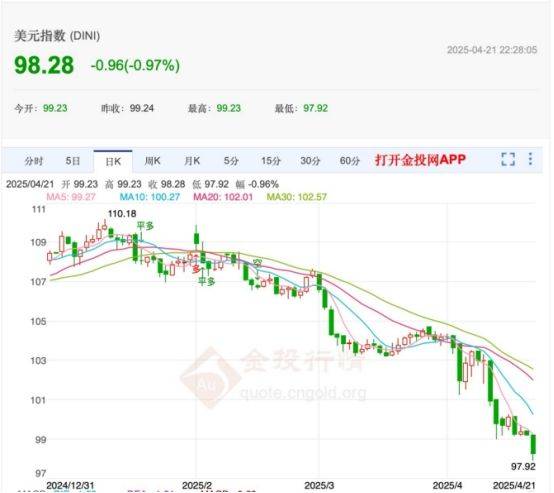Open the 打开金投网APP link
Image resolution: width=554 pixels, height=493 pixels.
pyautogui.click(x=420, y=160)
